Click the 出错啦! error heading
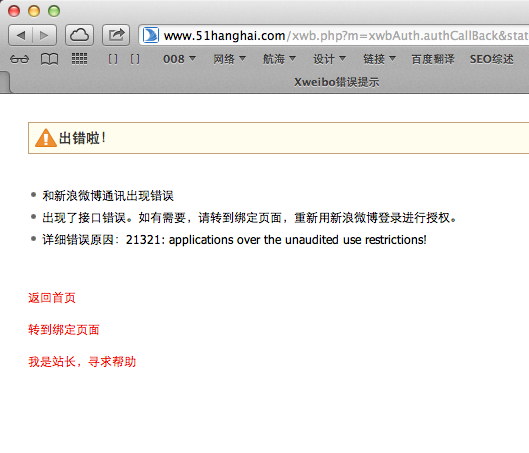529x453 pixels. click(82, 138)
